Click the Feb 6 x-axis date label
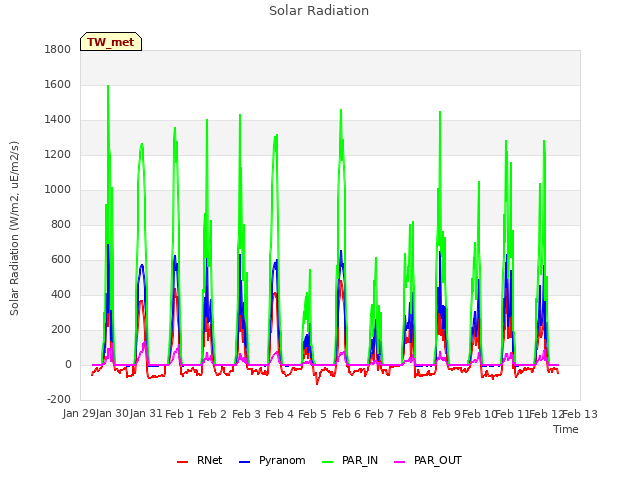The height and width of the screenshot is (480, 640). (346, 414)
